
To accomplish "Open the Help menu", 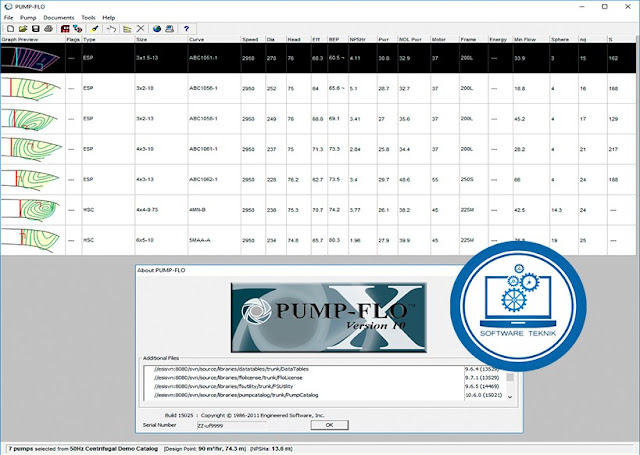I will 109,18.
